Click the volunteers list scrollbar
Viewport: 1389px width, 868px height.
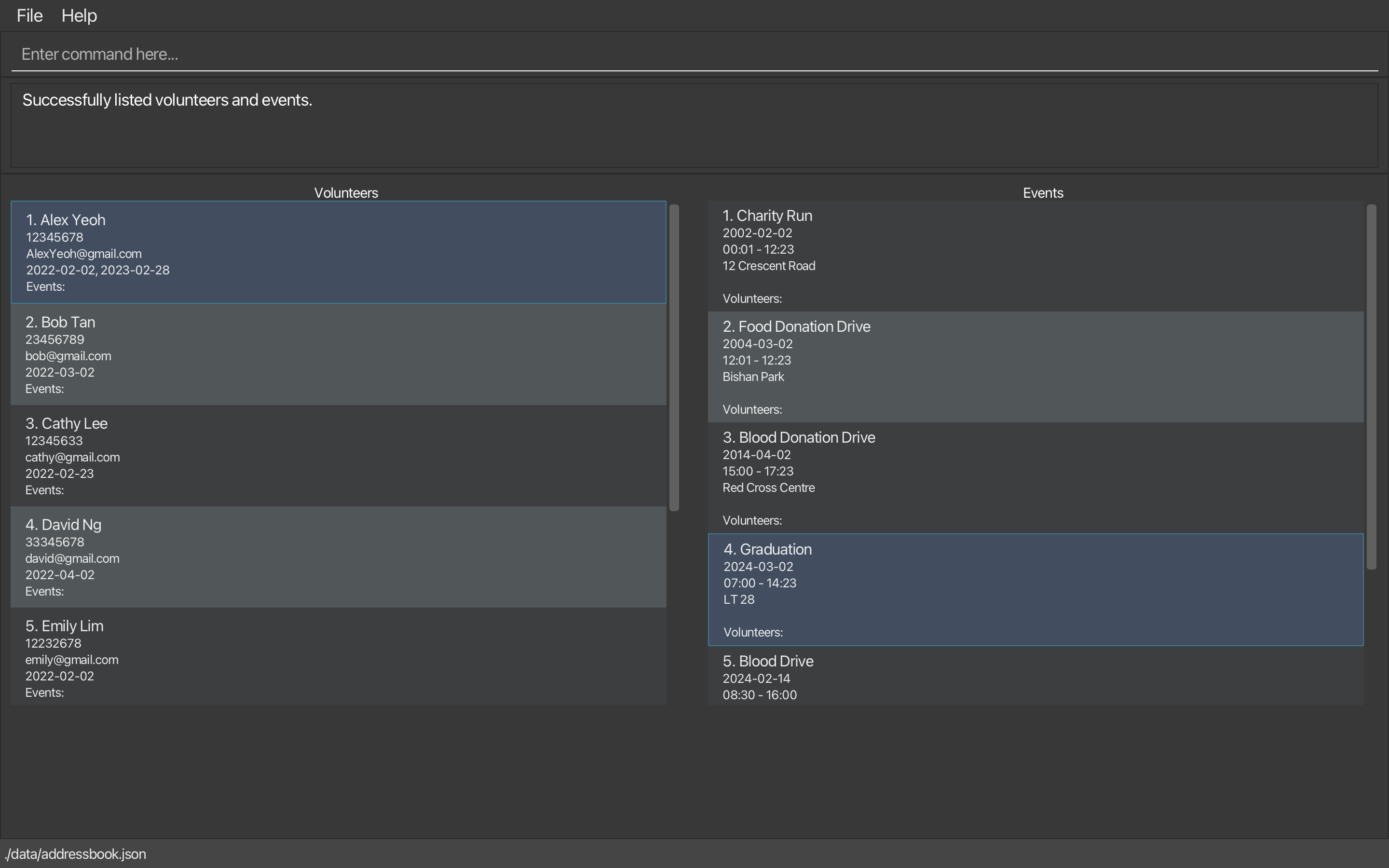[x=674, y=358]
